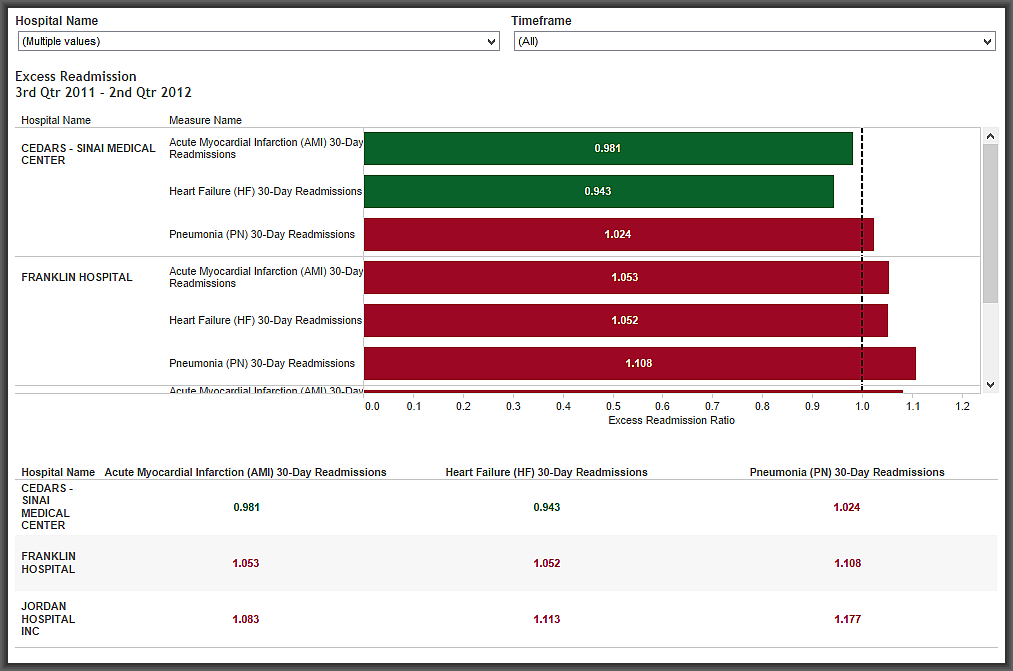Click Cedars-Sinai Acute Myocardial Infarction measure label
1013x671 pixels.
pos(266,148)
